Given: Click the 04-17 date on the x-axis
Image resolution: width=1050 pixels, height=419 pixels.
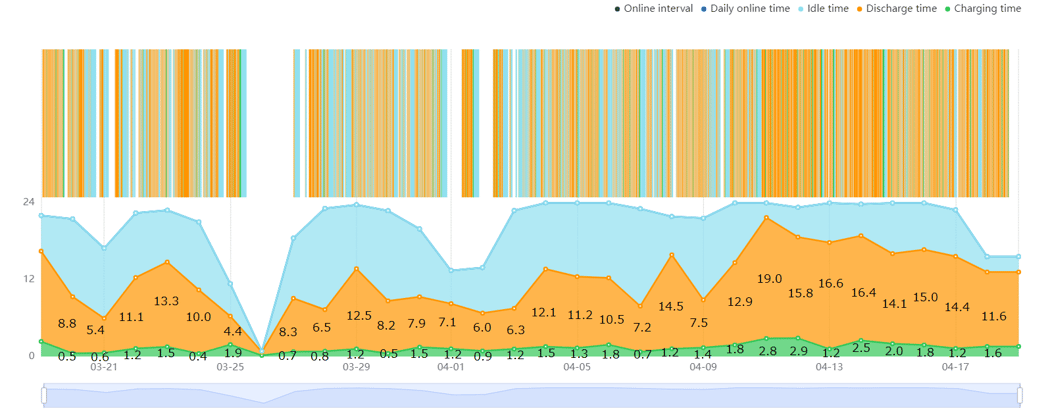Looking at the screenshot, I should 955,367.
